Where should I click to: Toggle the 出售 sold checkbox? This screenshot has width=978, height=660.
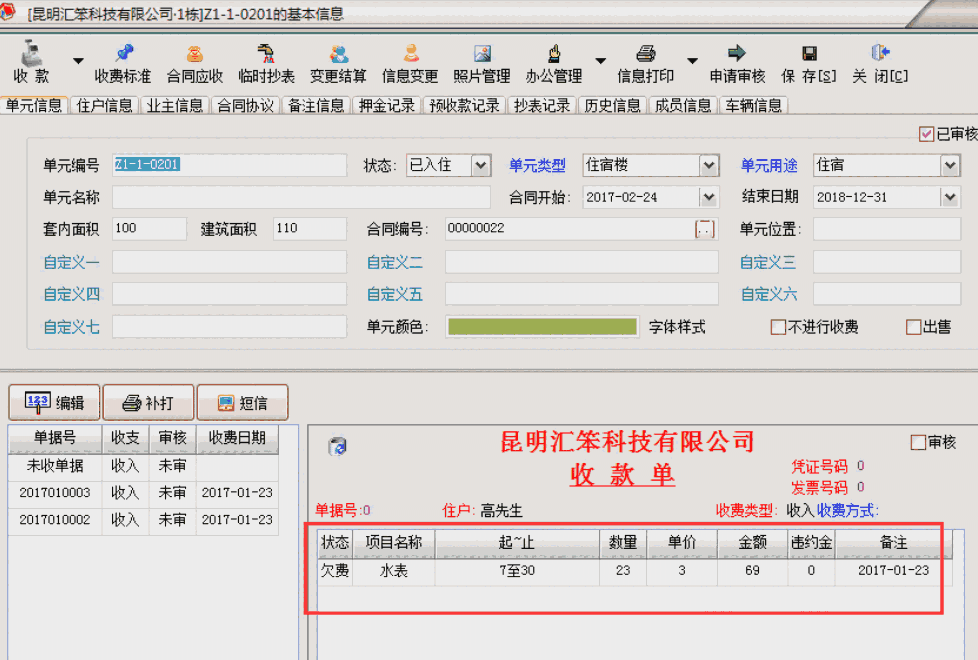click(x=911, y=327)
